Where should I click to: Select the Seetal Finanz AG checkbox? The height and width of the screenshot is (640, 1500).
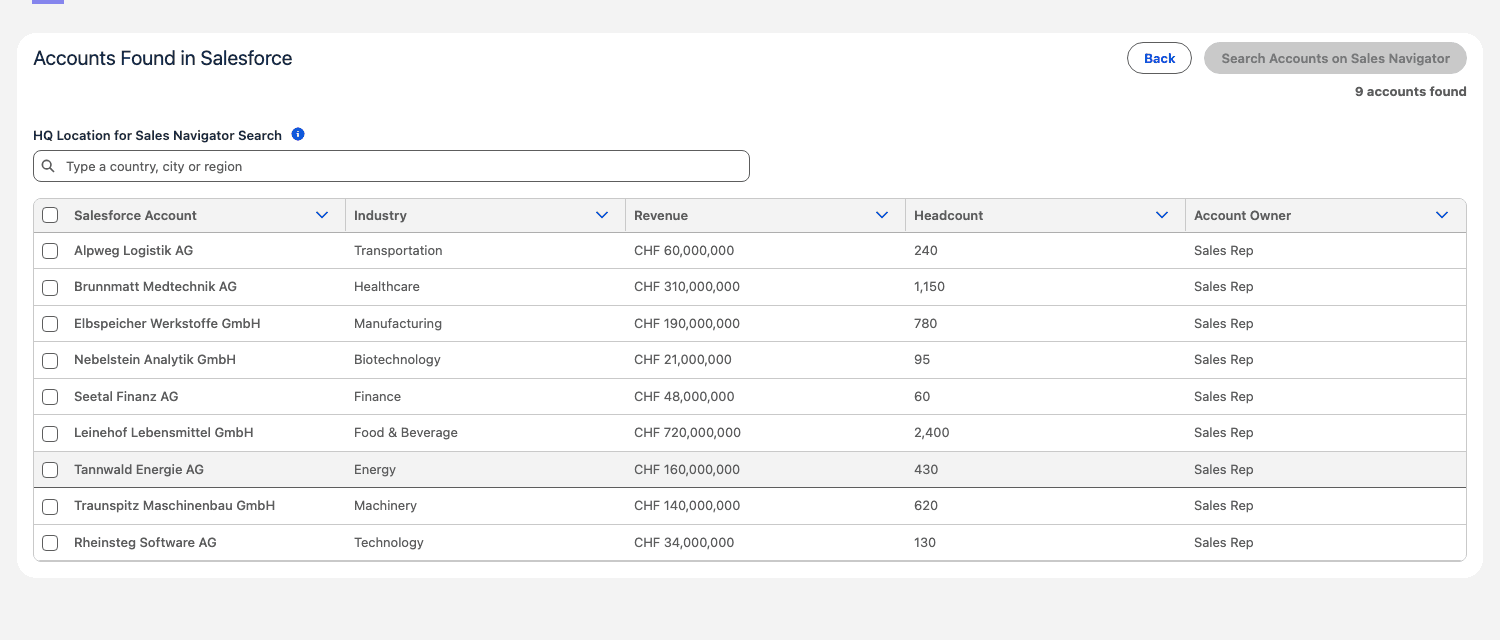point(50,397)
